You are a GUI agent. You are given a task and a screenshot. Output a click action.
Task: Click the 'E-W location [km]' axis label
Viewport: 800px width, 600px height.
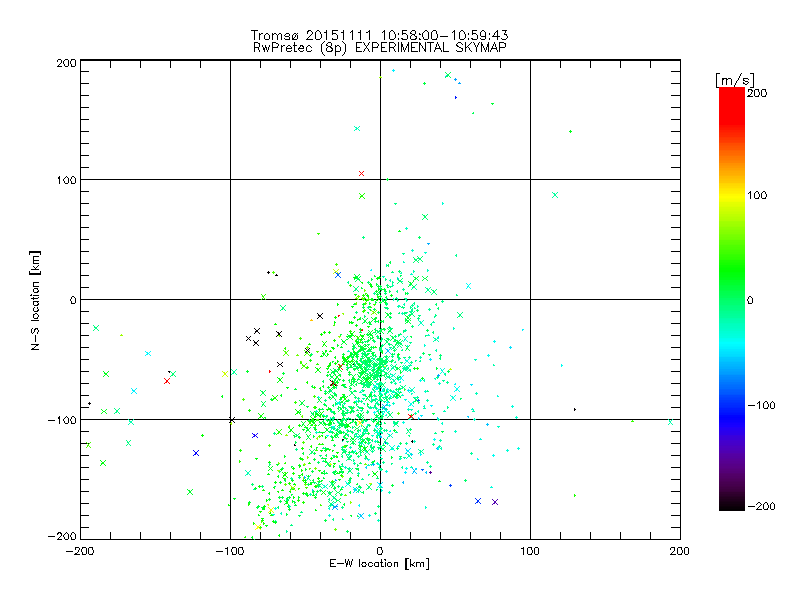(379, 563)
